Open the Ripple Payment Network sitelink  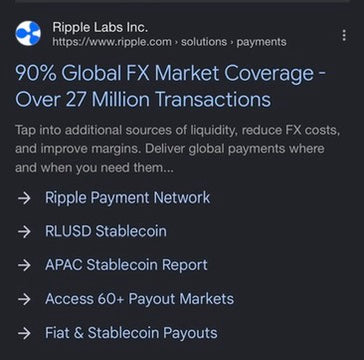click(128, 198)
